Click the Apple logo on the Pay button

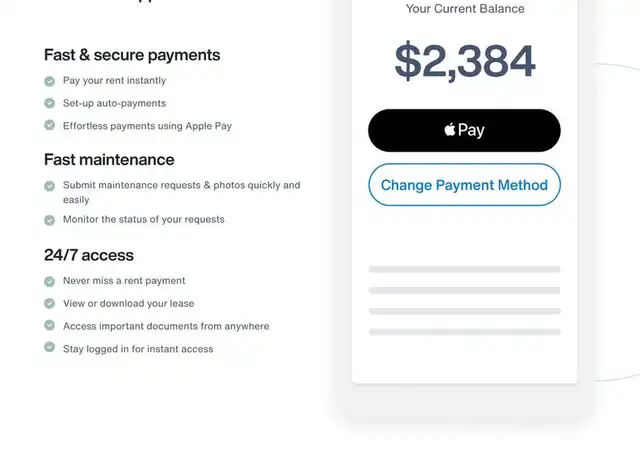tap(450, 129)
